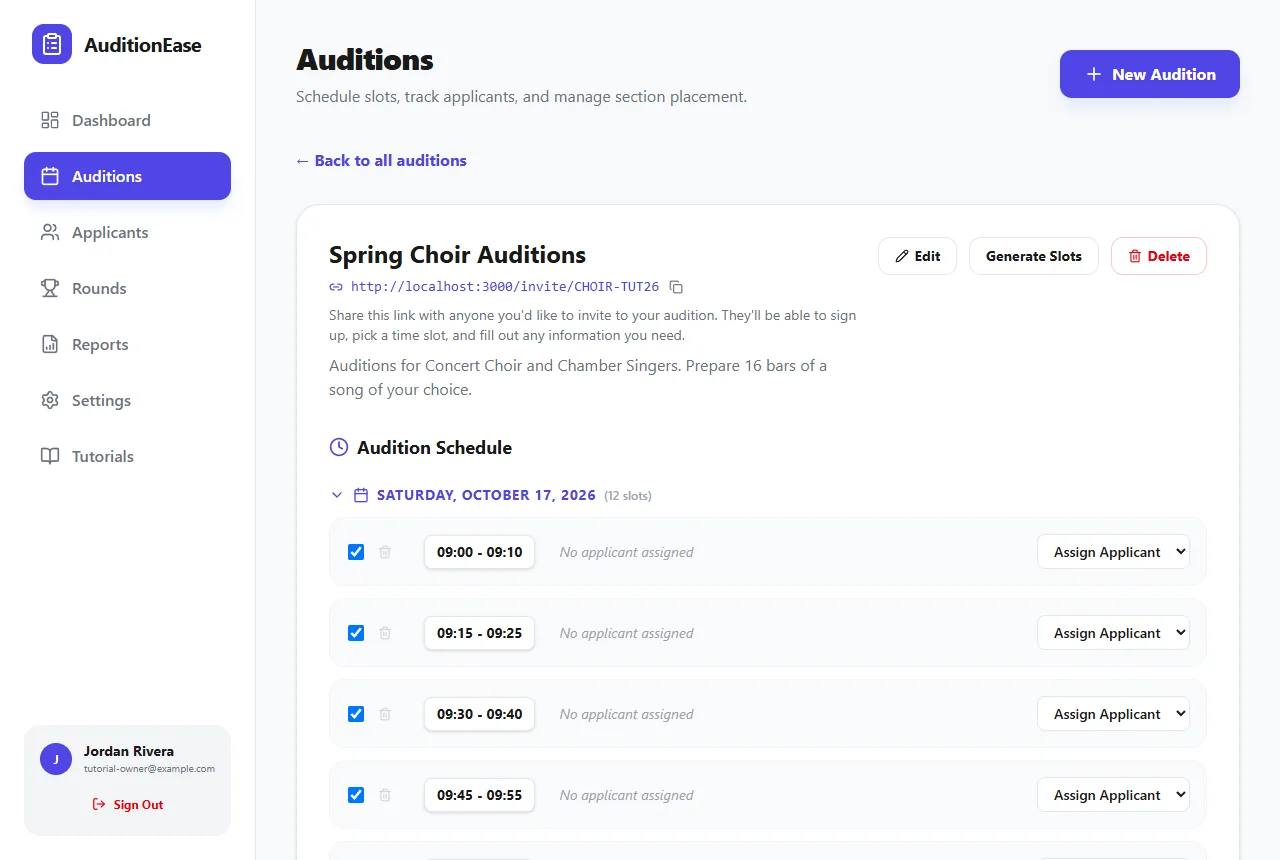Navigate to Rounds page
Screen dimensions: 1280x860
127,288
